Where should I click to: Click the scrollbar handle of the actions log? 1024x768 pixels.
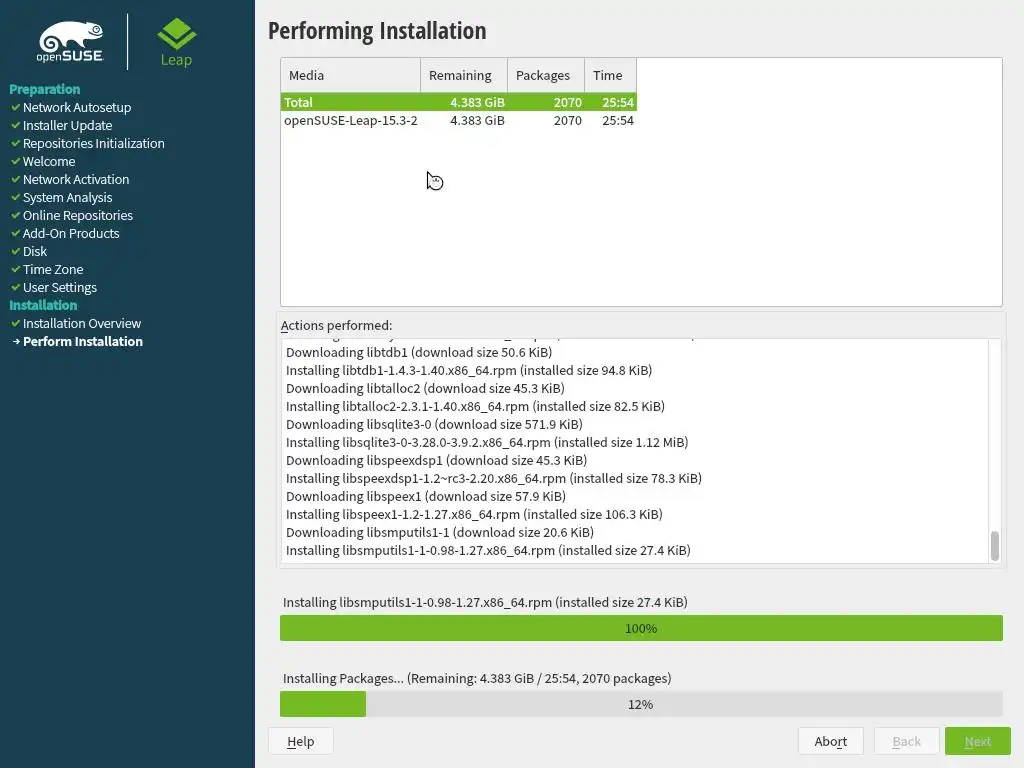(995, 546)
